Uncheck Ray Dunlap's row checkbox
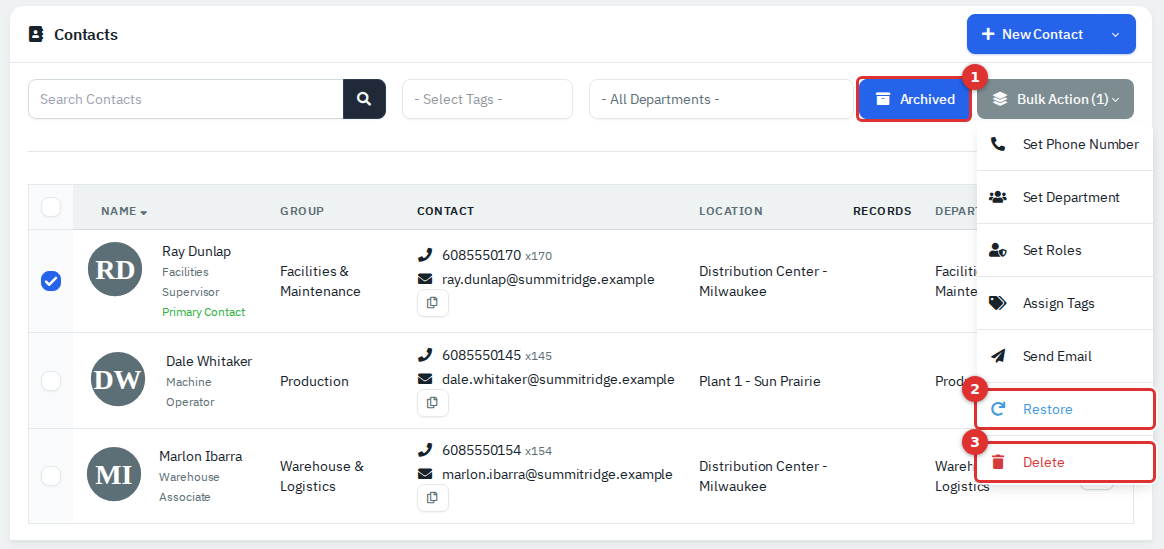Viewport: 1164px width, 549px height. 51,281
